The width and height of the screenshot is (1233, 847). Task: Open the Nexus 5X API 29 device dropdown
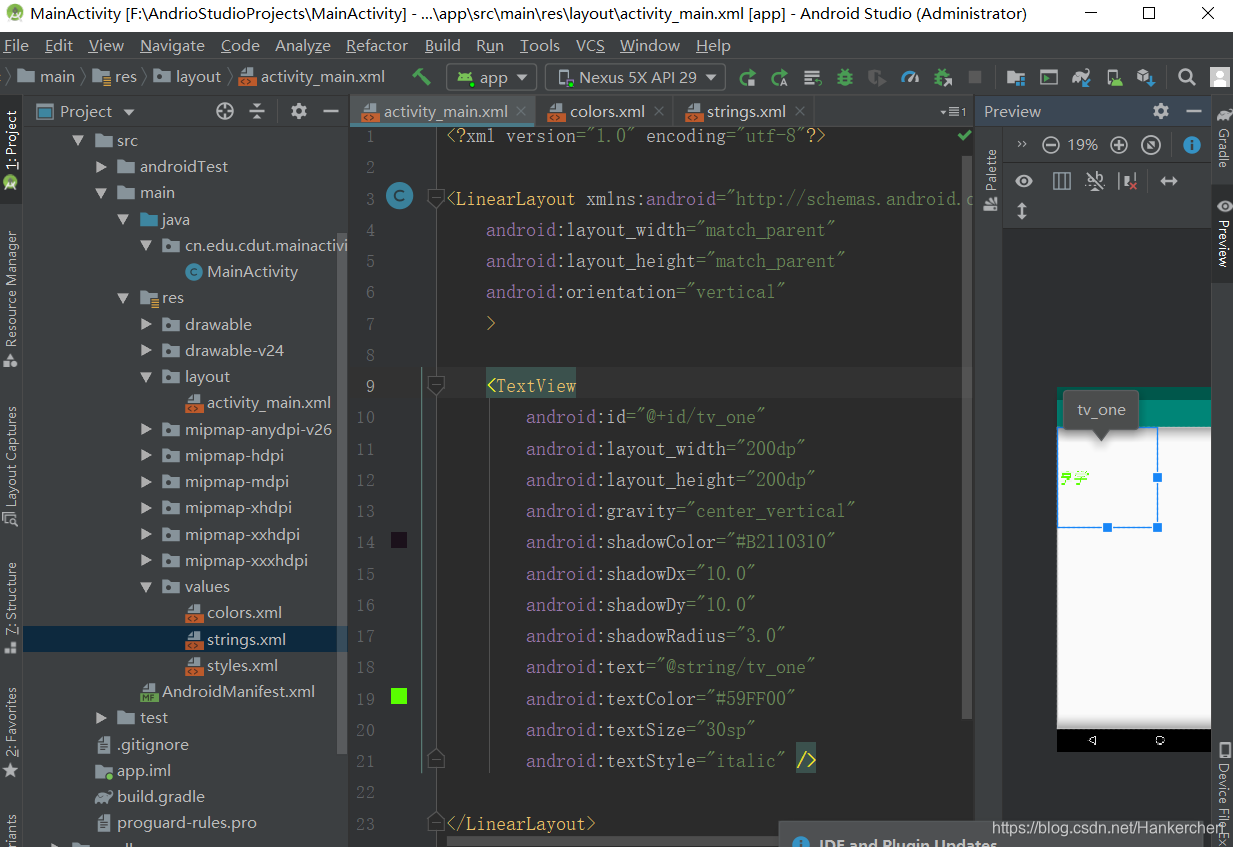(x=636, y=77)
